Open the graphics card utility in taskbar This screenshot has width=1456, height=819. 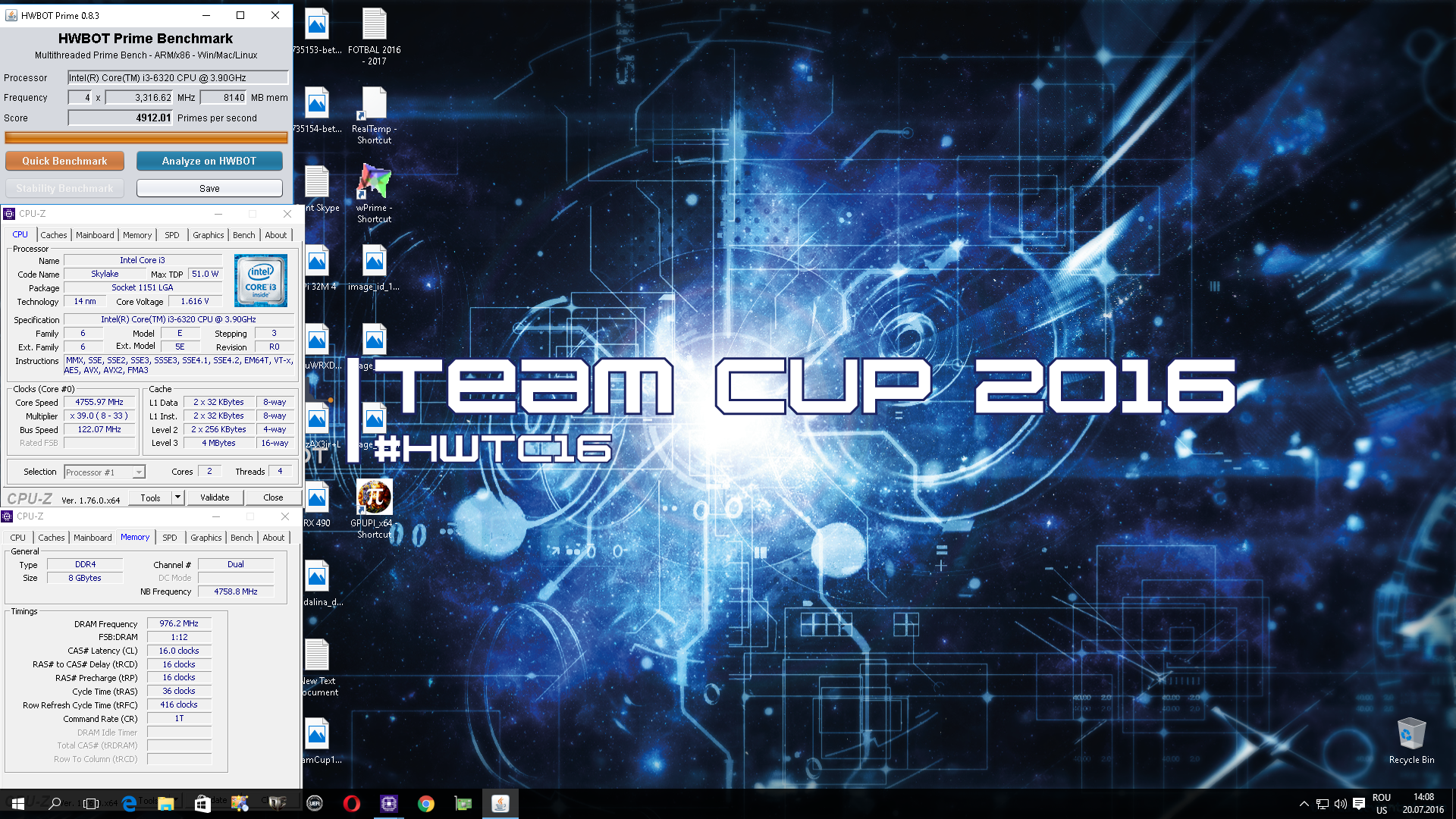463,804
